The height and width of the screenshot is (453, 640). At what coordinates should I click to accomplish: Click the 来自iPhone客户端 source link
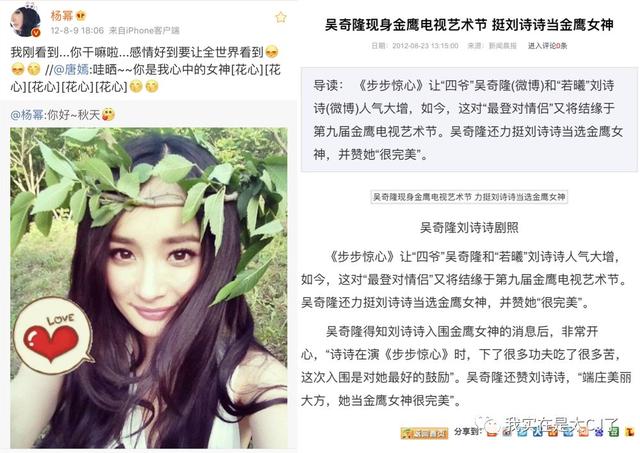(144, 31)
